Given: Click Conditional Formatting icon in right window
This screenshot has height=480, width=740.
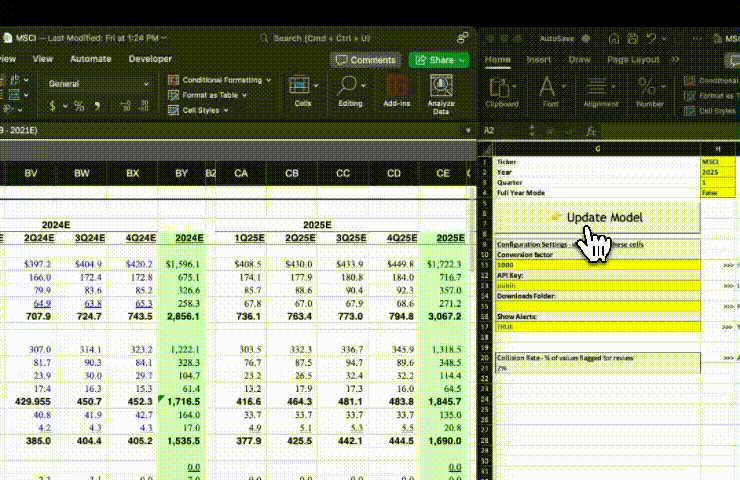Looking at the screenshot, I should pyautogui.click(x=690, y=81).
